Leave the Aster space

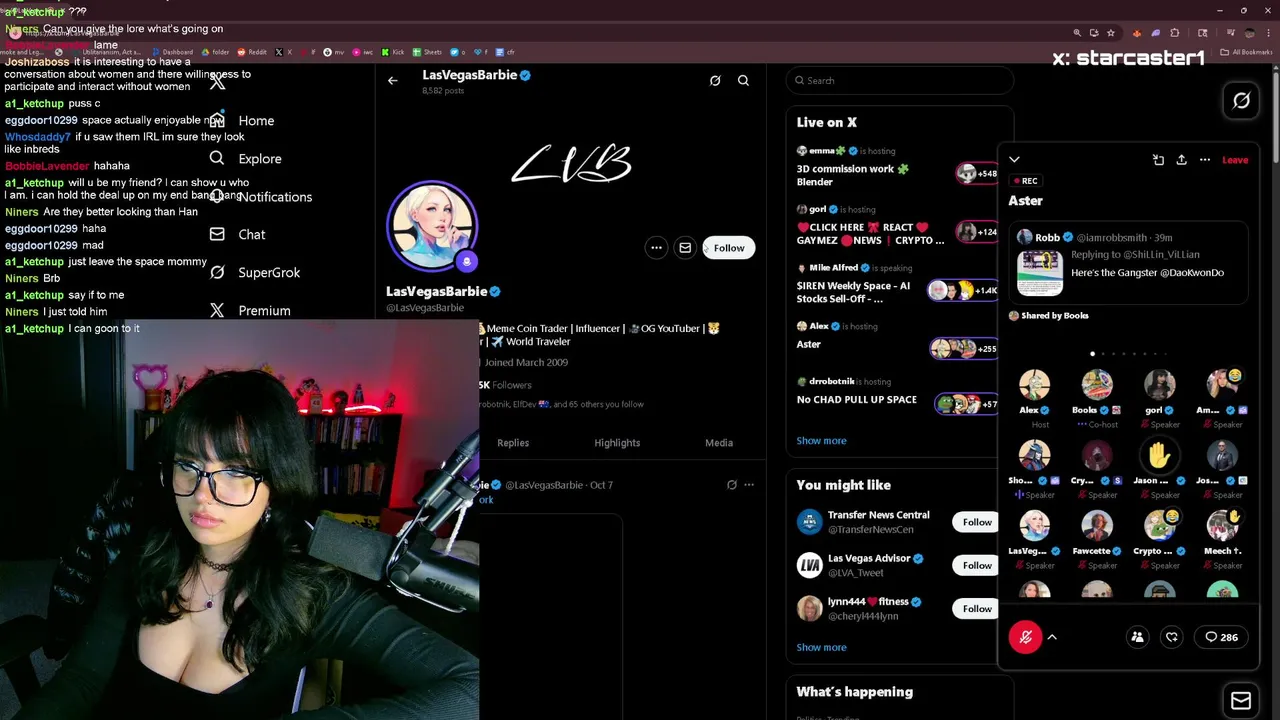pos(1235,160)
